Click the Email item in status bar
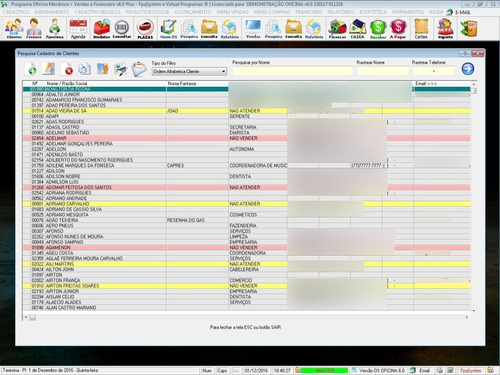The height and width of the screenshot is (375, 500). (421, 370)
